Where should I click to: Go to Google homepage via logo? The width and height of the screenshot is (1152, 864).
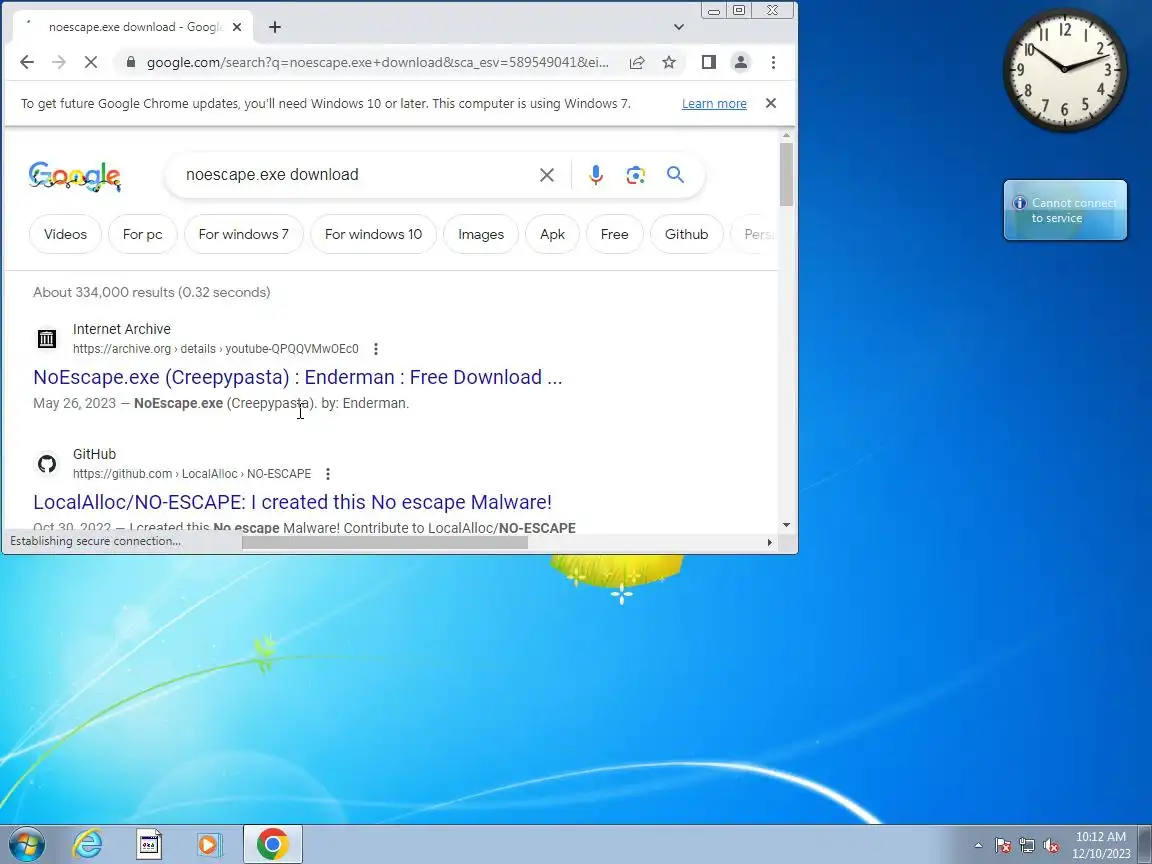point(74,176)
